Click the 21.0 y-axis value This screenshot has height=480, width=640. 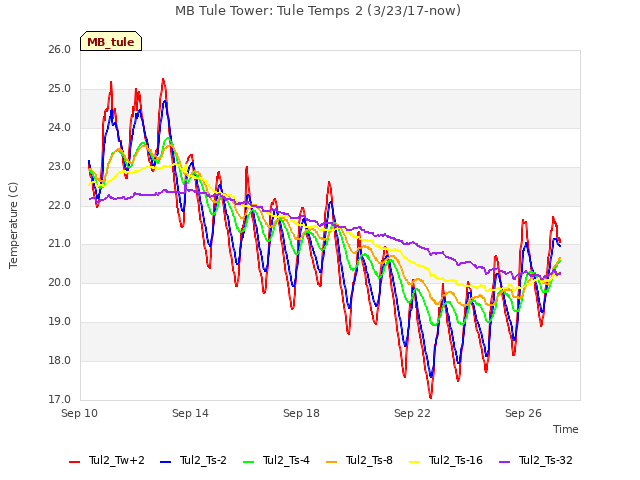click(60, 244)
